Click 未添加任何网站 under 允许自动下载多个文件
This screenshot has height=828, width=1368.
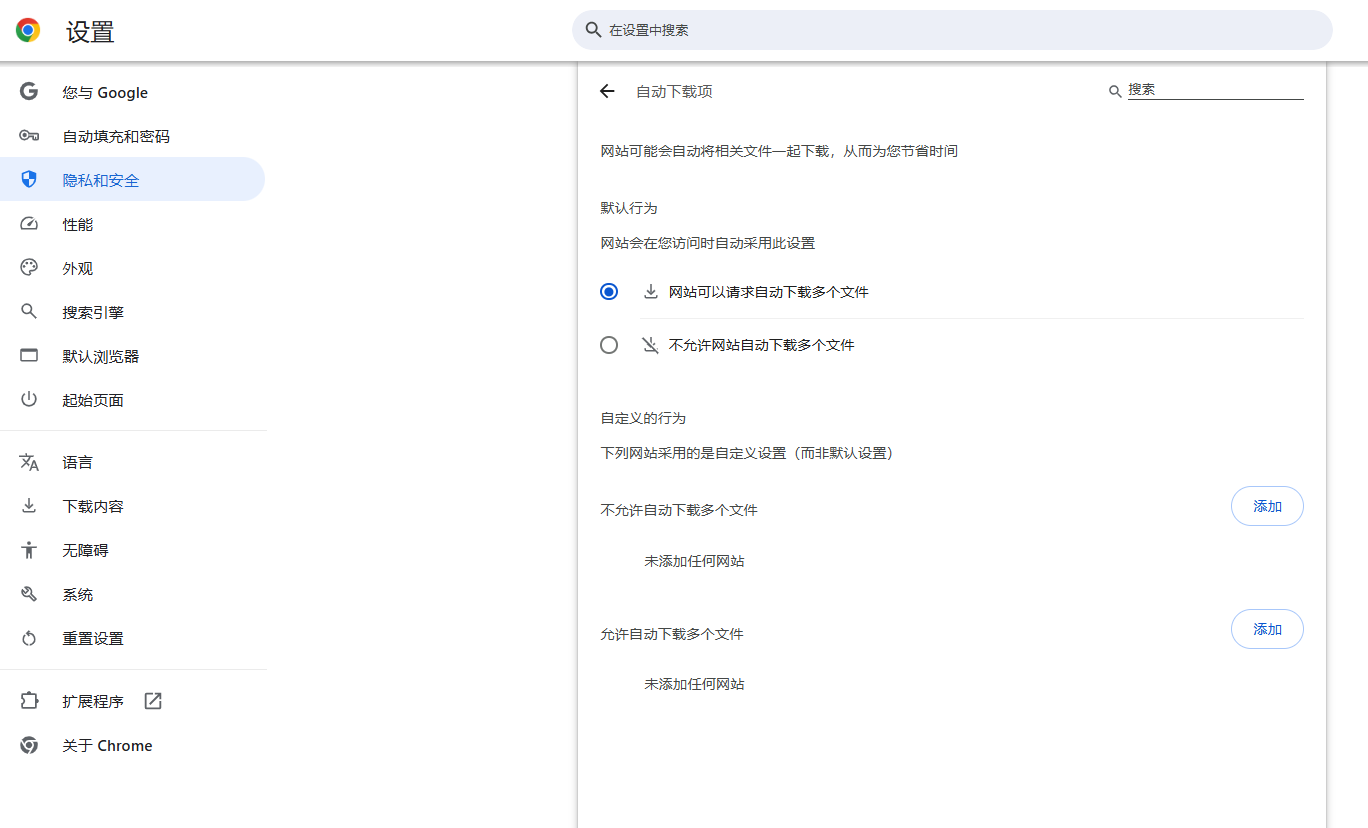coord(694,684)
